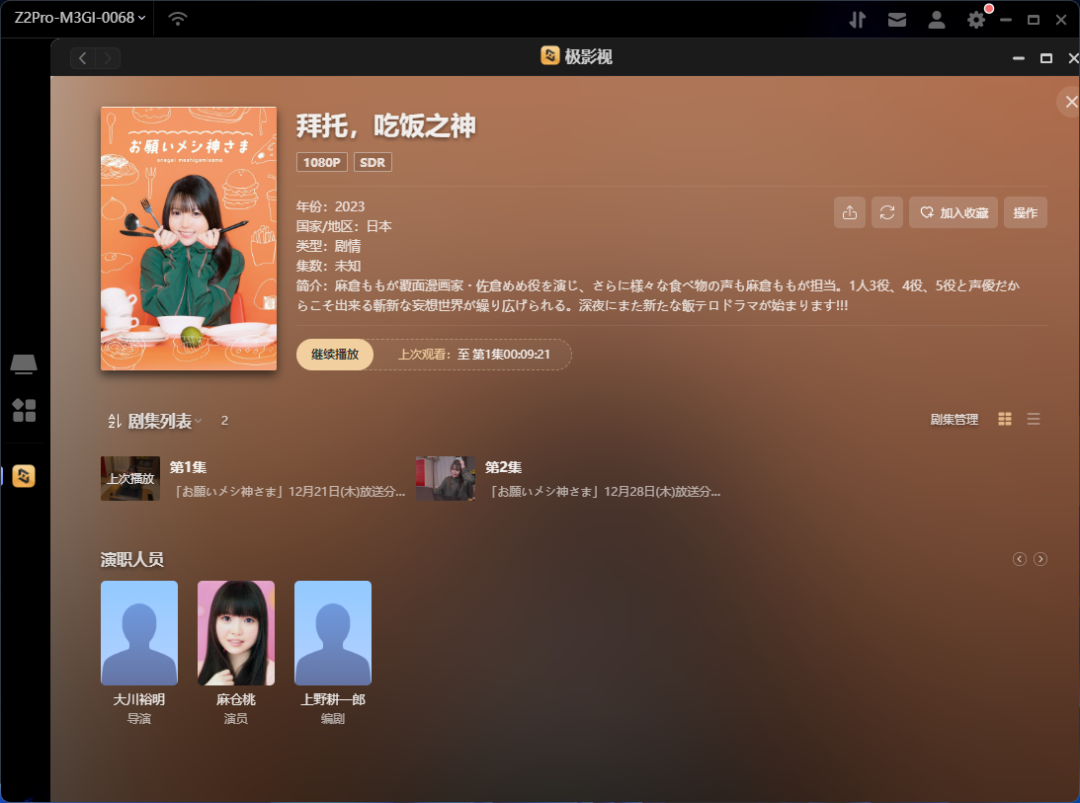Open the user account icon
The width and height of the screenshot is (1080, 803).
click(x=936, y=20)
